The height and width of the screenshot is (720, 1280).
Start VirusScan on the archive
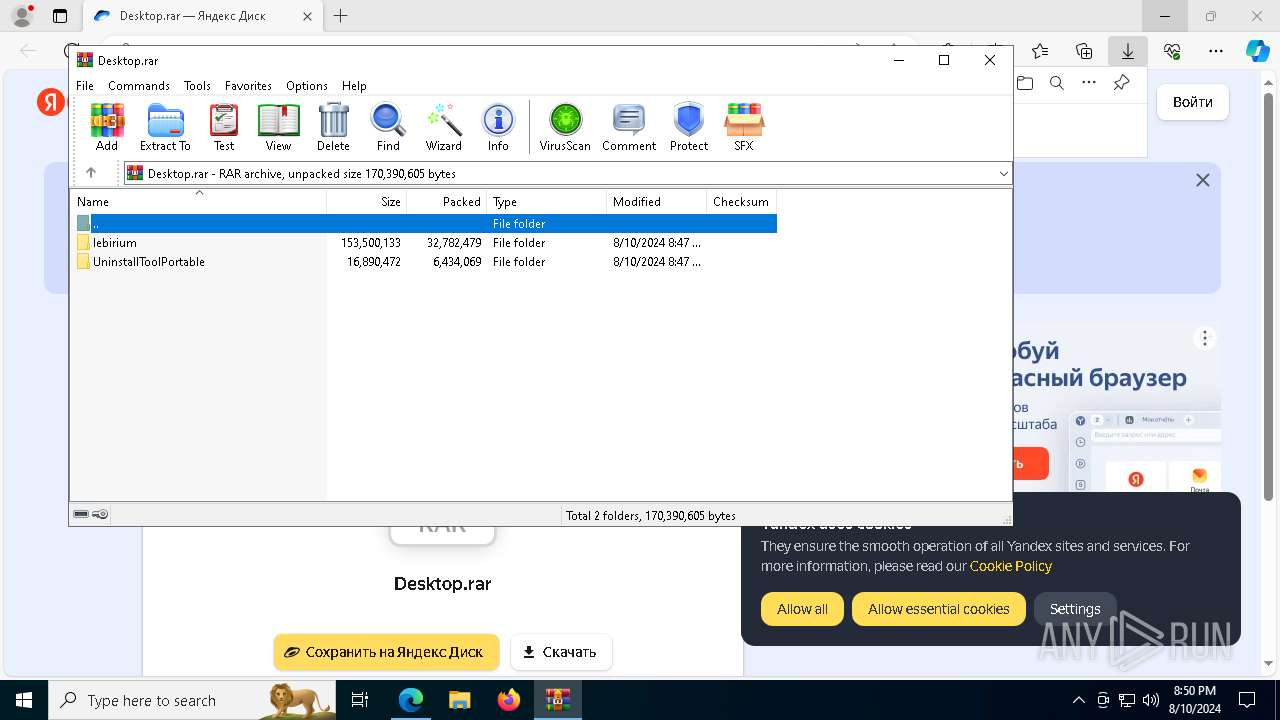(x=565, y=127)
